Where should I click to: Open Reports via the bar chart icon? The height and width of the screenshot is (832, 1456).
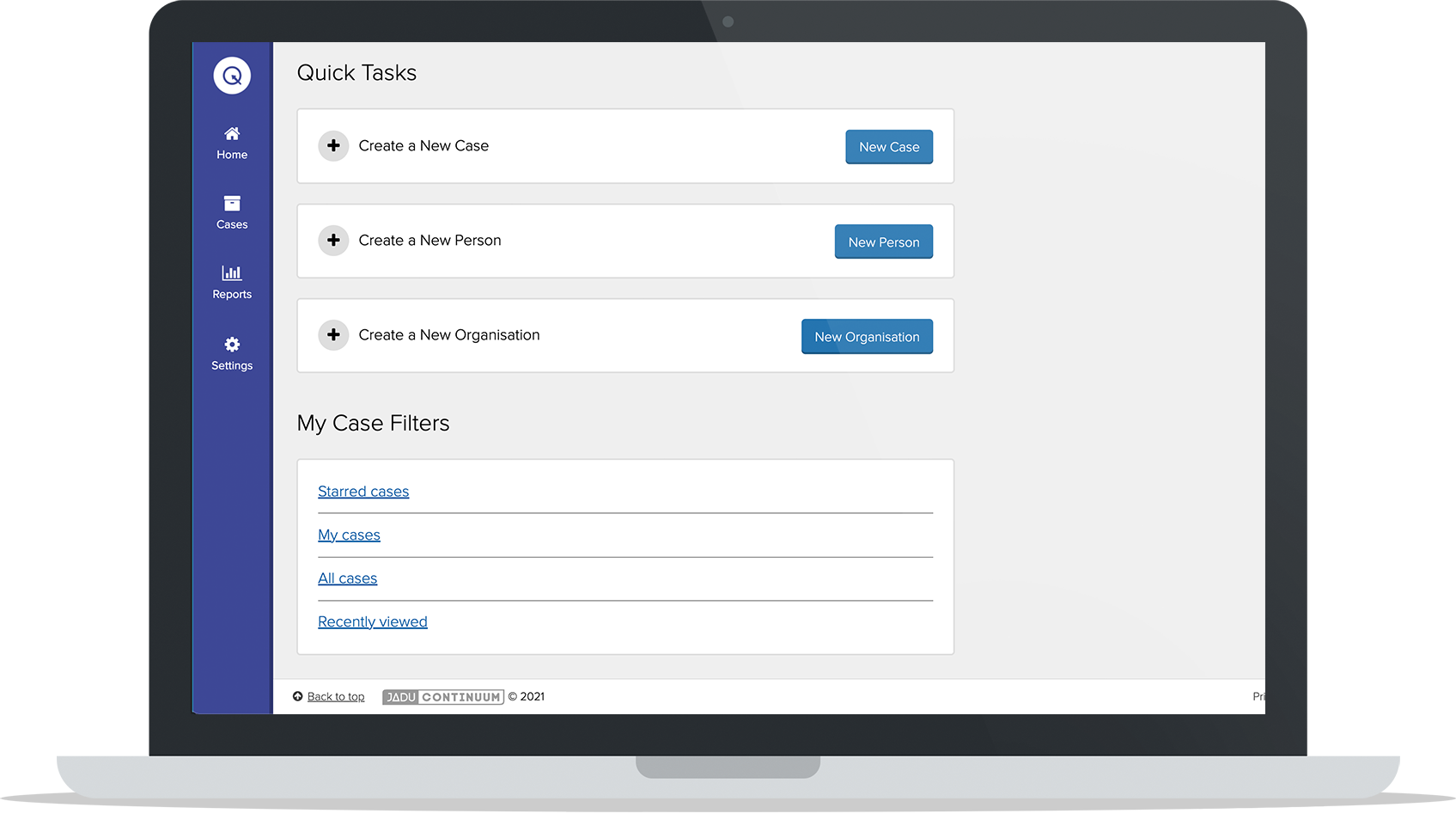coord(232,273)
